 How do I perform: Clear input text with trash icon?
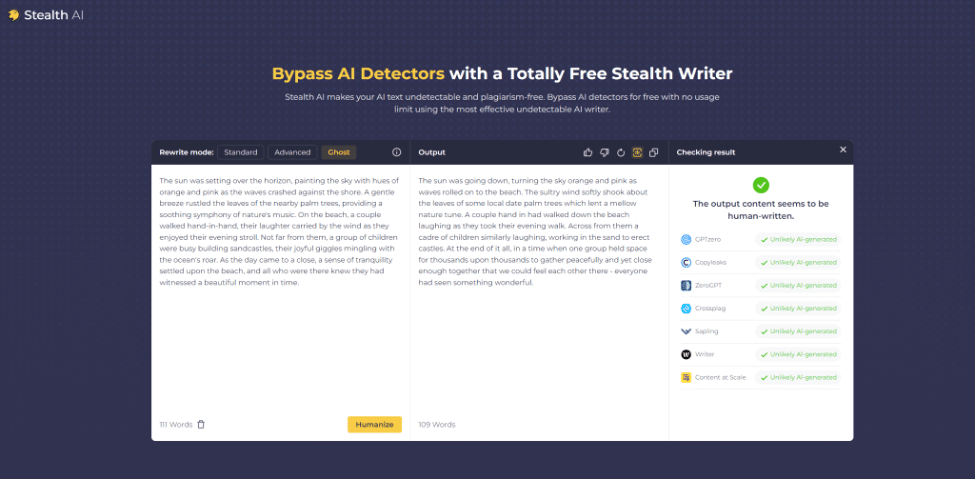(x=201, y=424)
